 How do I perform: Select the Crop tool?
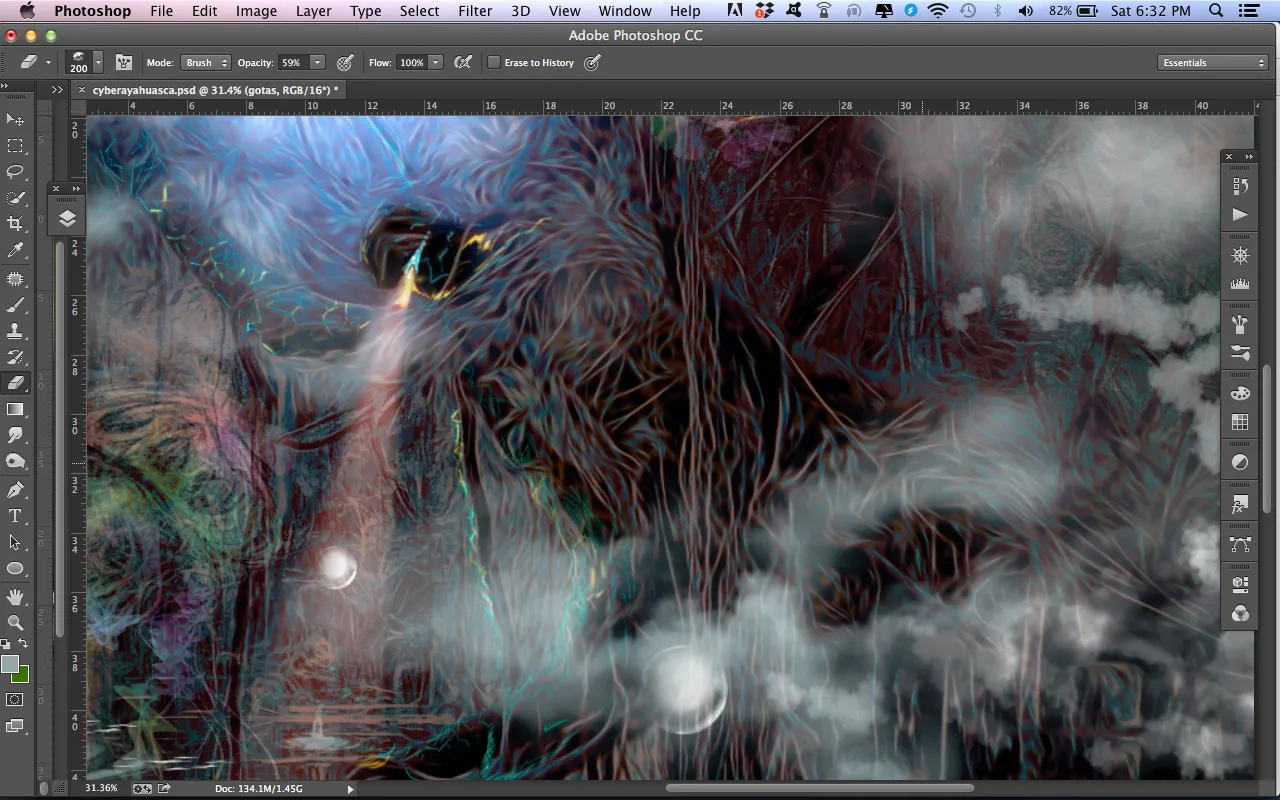pyautogui.click(x=15, y=223)
